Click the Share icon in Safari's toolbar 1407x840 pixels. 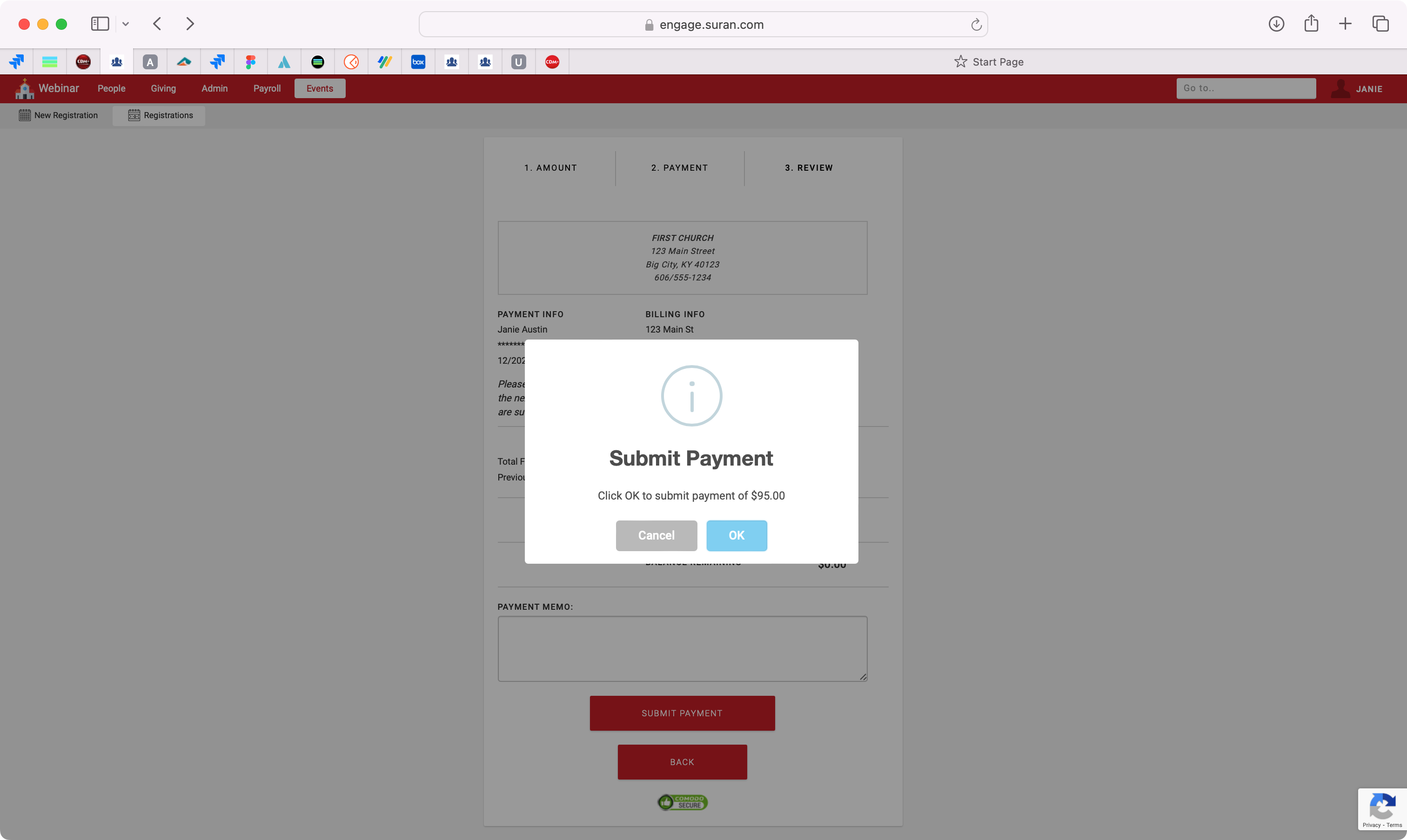[1311, 24]
